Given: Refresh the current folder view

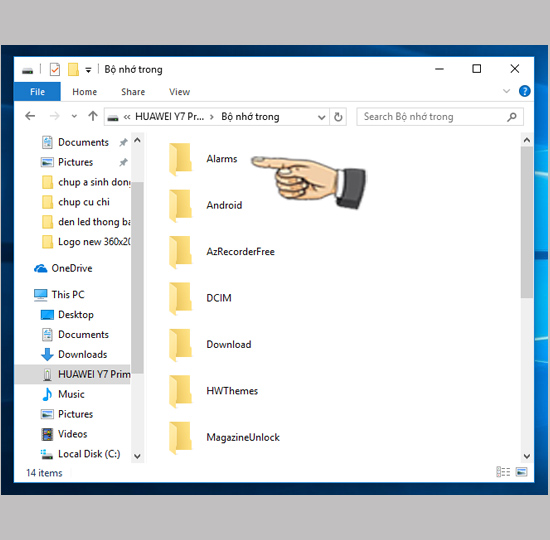Looking at the screenshot, I should [338, 116].
